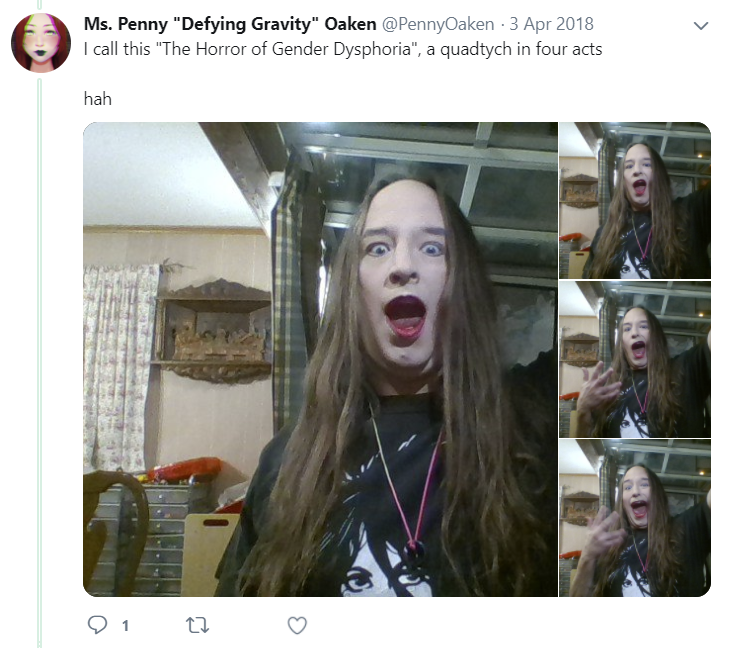Click the reply count number 1
Image resolution: width=733 pixels, height=648 pixels.
[125, 626]
